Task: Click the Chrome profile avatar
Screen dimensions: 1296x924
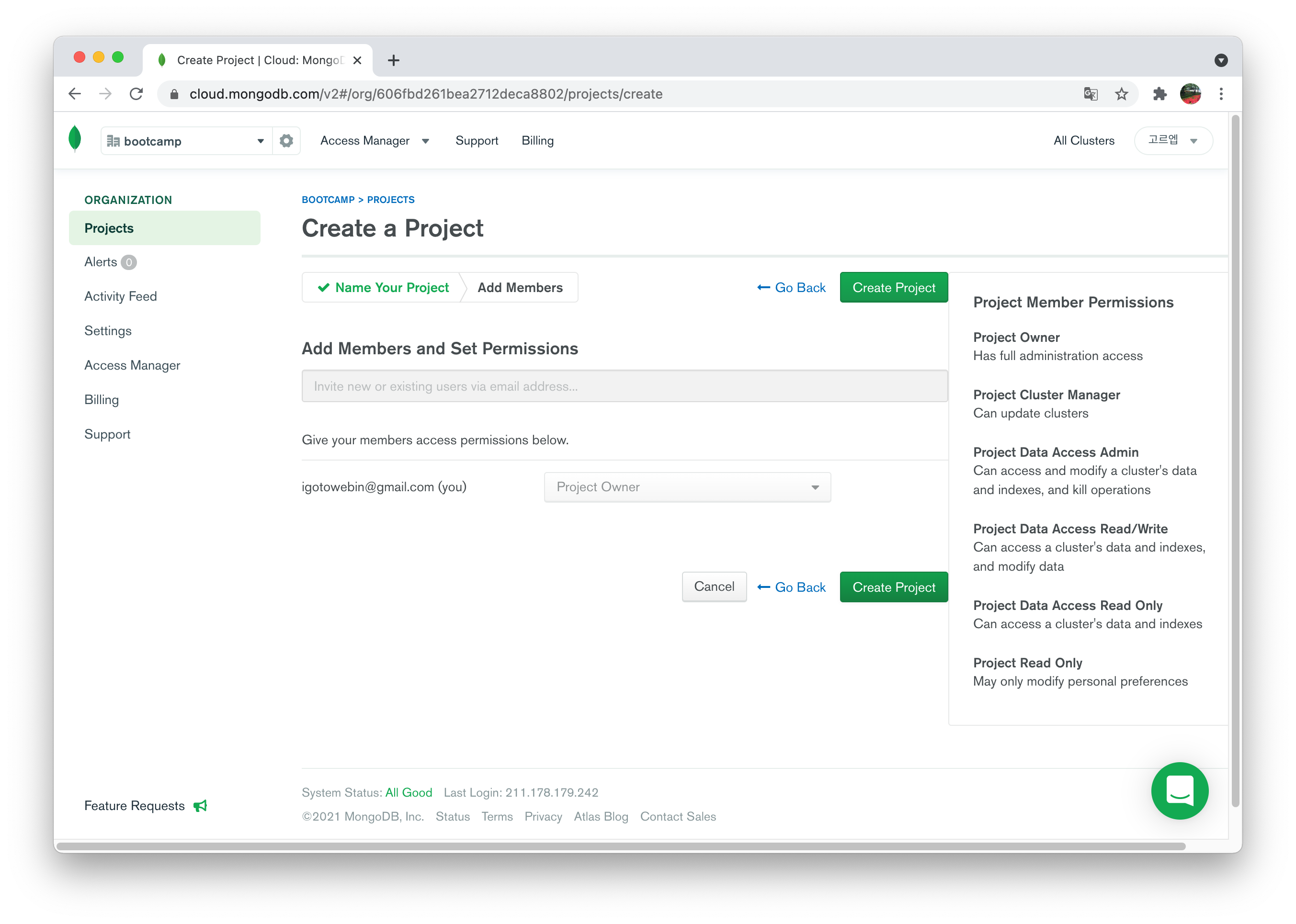Action: [1190, 94]
